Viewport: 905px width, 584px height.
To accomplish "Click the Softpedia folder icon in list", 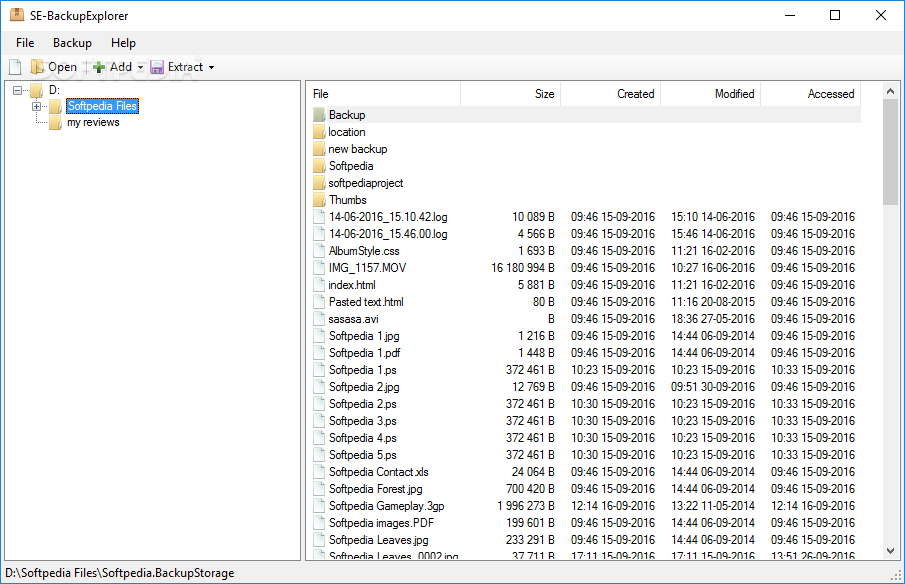I will point(319,166).
